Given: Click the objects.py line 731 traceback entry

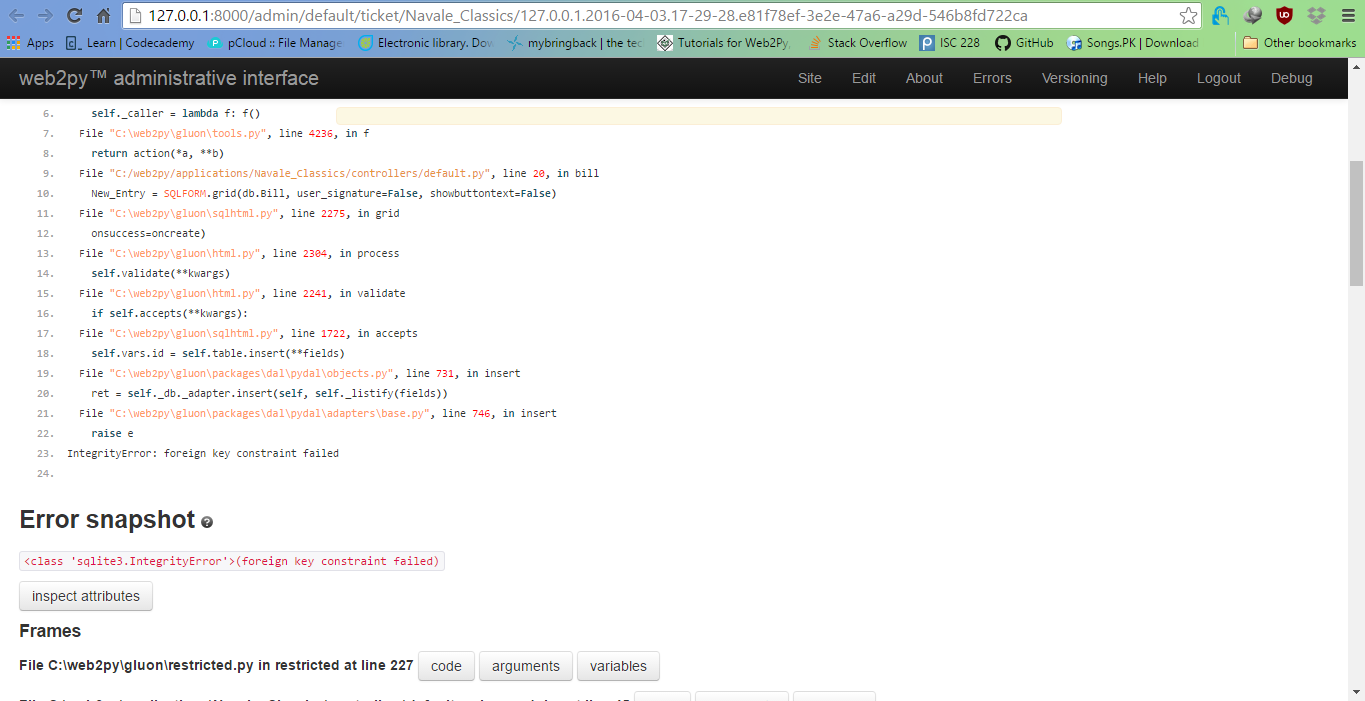Looking at the screenshot, I should [x=300, y=373].
